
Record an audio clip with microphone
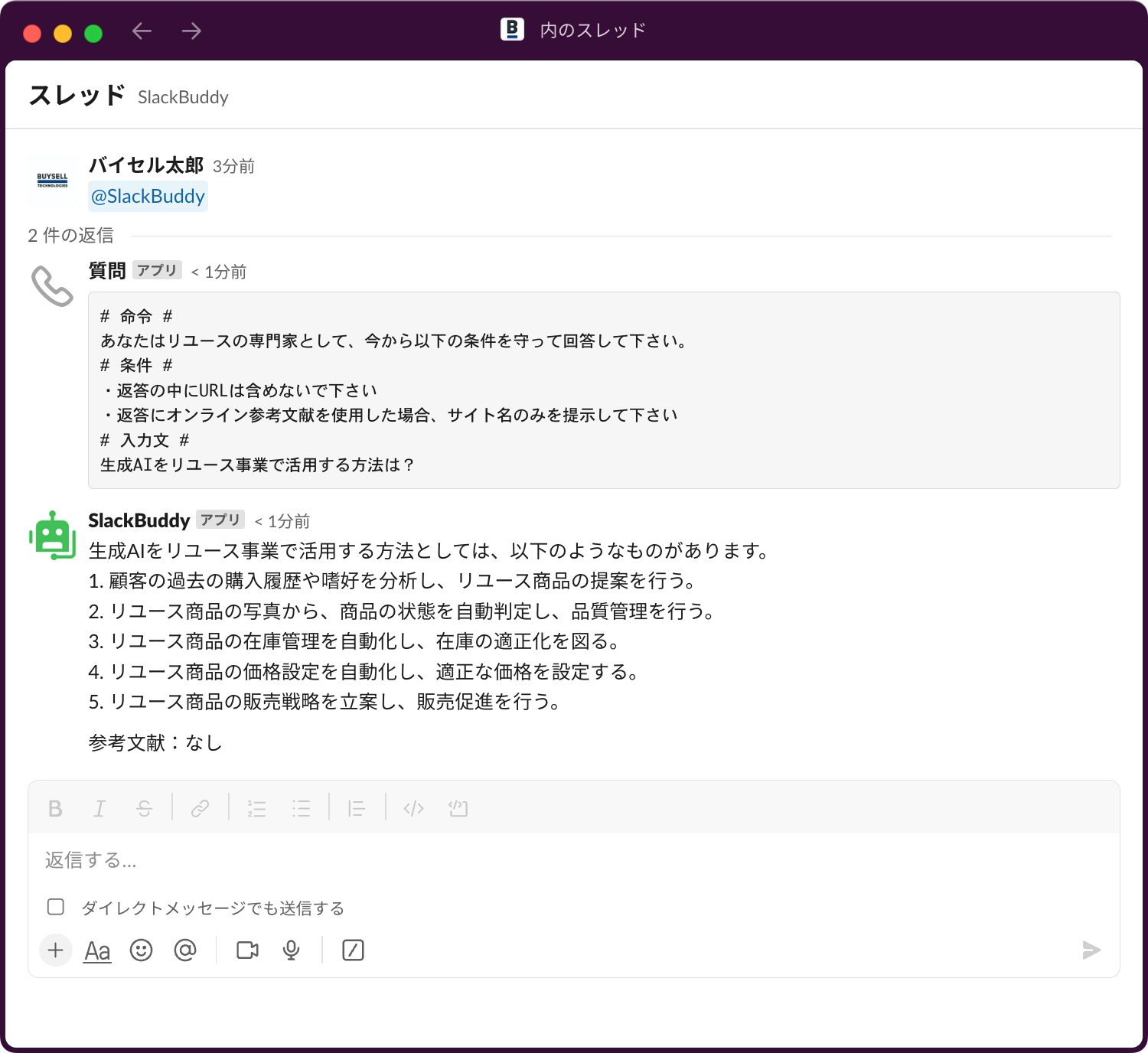coord(292,950)
